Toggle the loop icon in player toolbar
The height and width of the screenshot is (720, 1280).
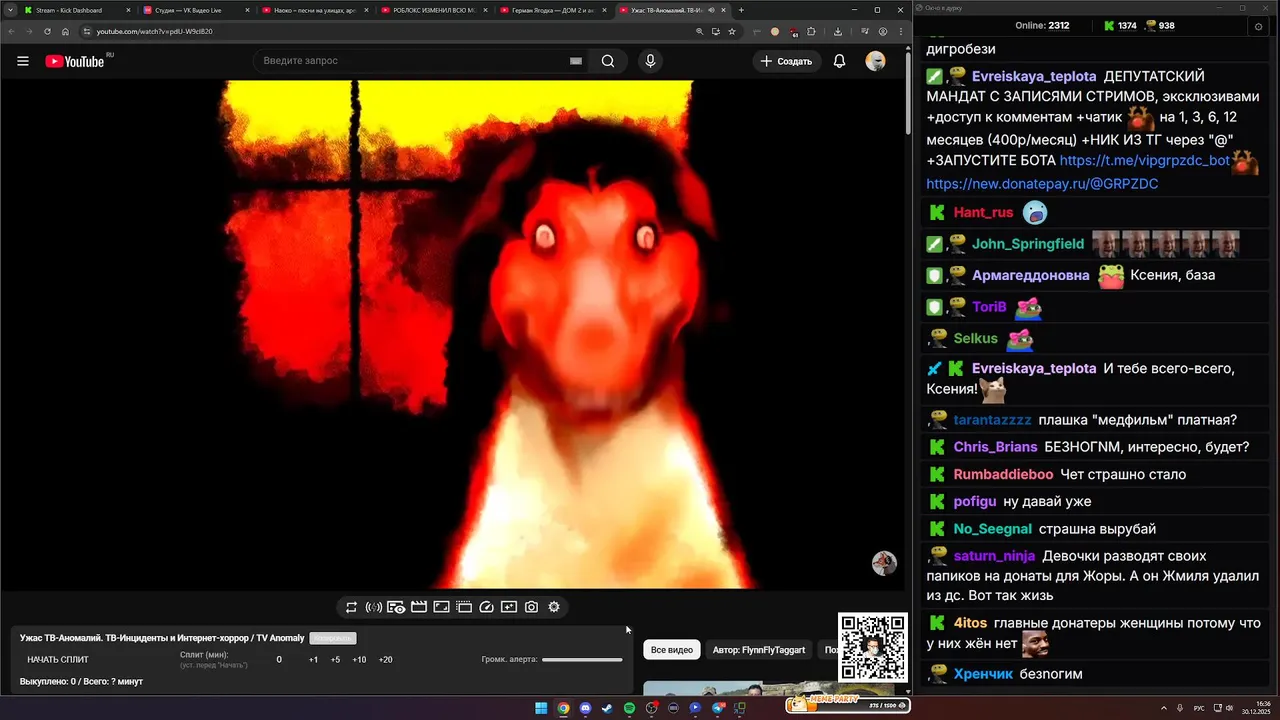tap(351, 607)
